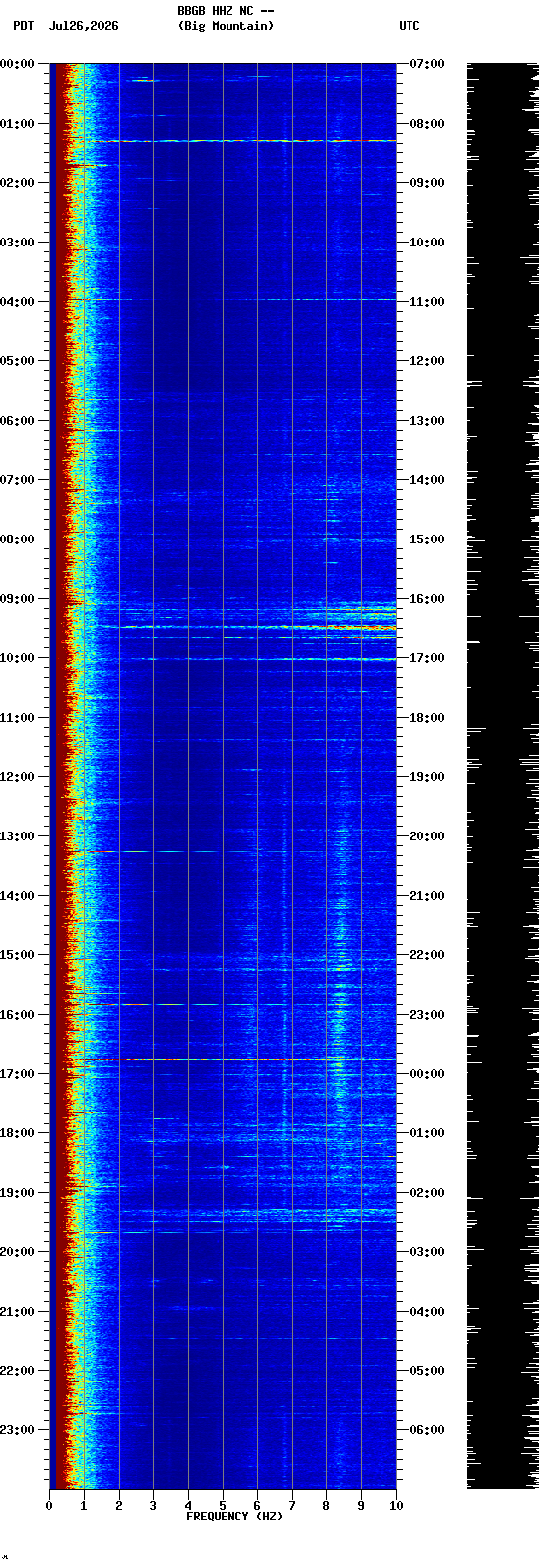
Task: Click the 3 frequency axis tick label
Action: point(153,1506)
